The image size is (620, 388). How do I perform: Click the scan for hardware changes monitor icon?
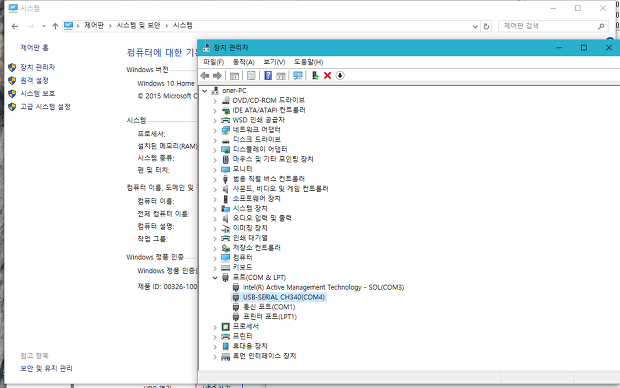(298, 76)
